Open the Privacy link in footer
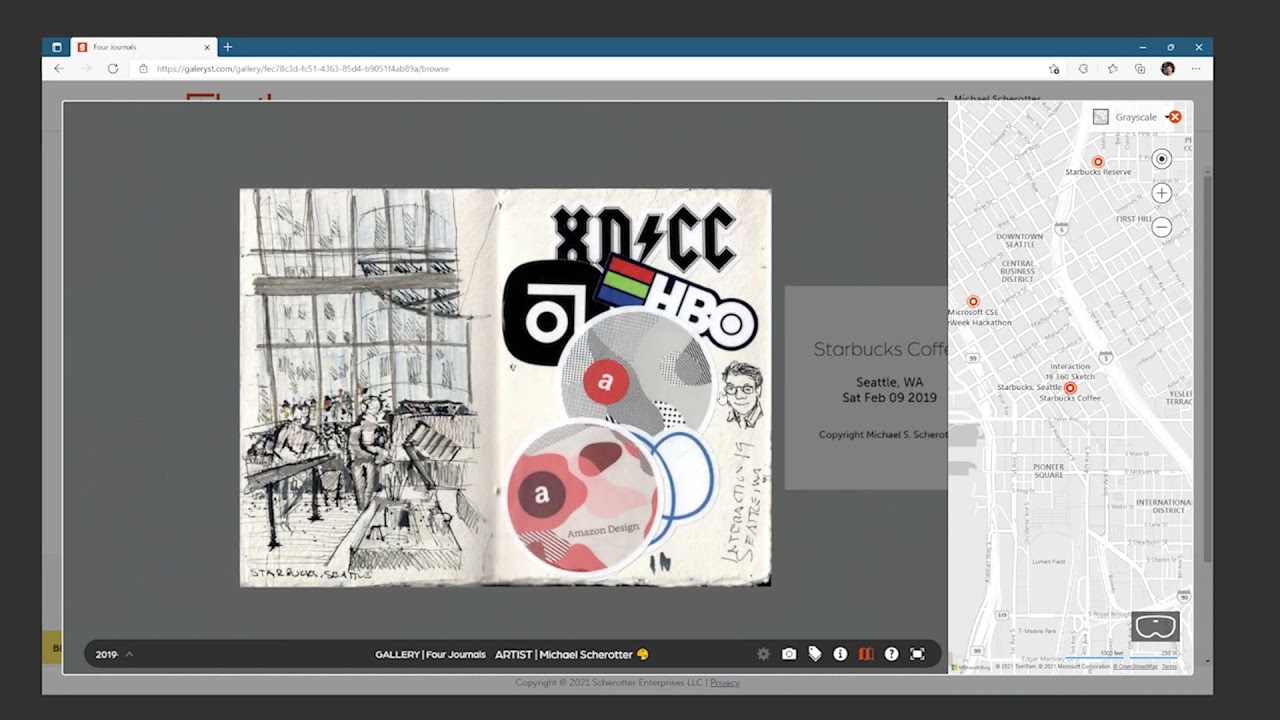This screenshot has width=1280, height=720. point(725,682)
